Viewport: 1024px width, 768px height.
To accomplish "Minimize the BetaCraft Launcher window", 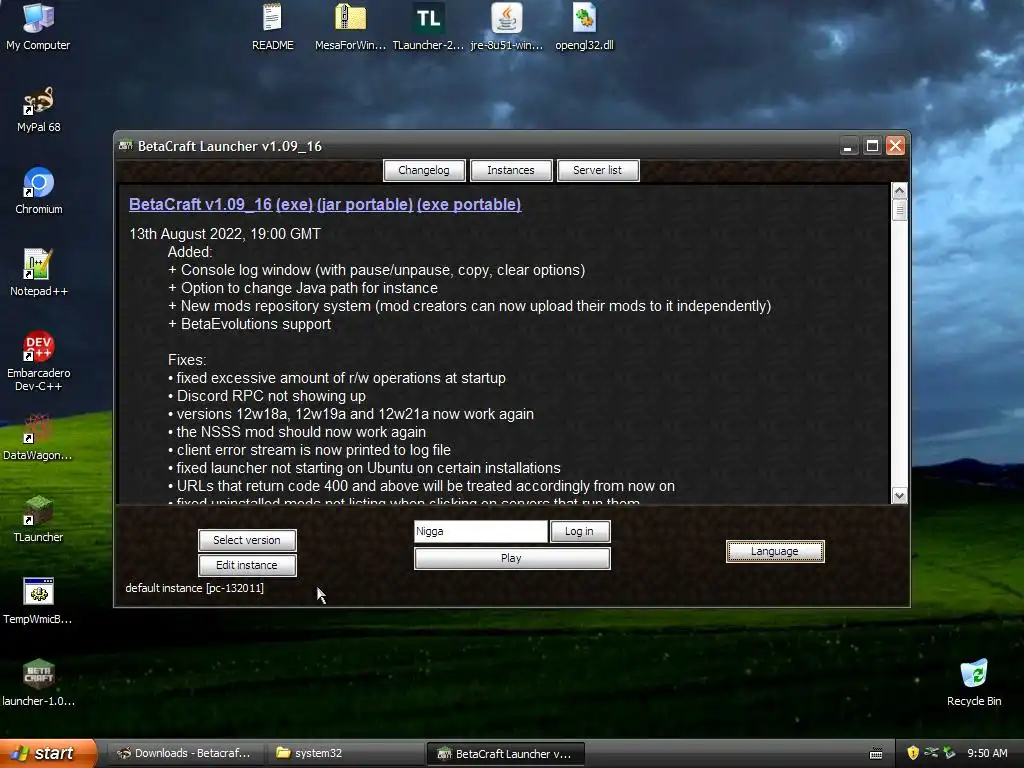I will (x=848, y=146).
